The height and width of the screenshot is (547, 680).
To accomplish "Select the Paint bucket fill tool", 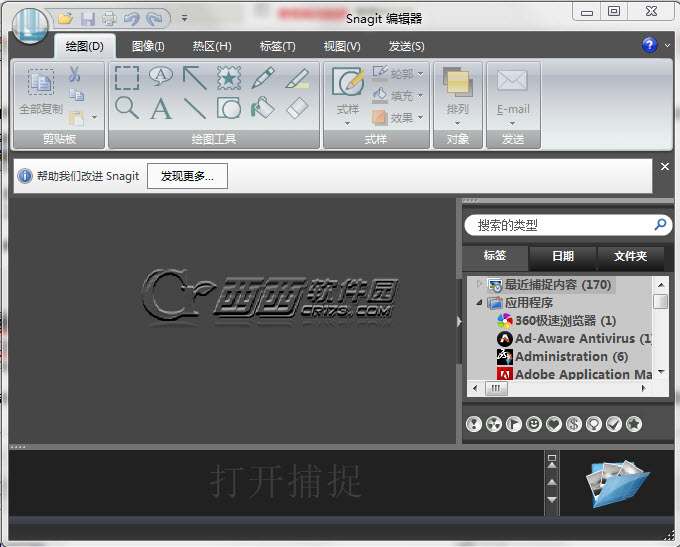I will pyautogui.click(x=263, y=108).
